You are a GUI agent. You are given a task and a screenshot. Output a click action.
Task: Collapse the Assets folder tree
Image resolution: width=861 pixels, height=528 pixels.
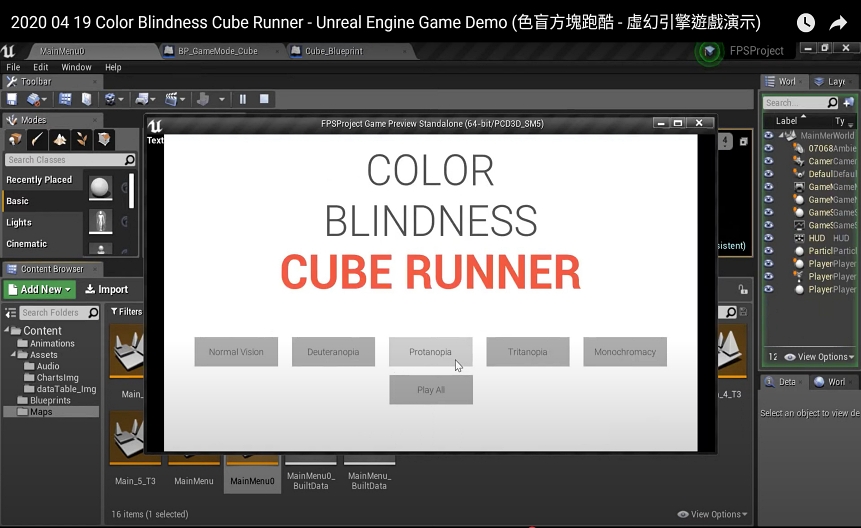tap(13, 355)
